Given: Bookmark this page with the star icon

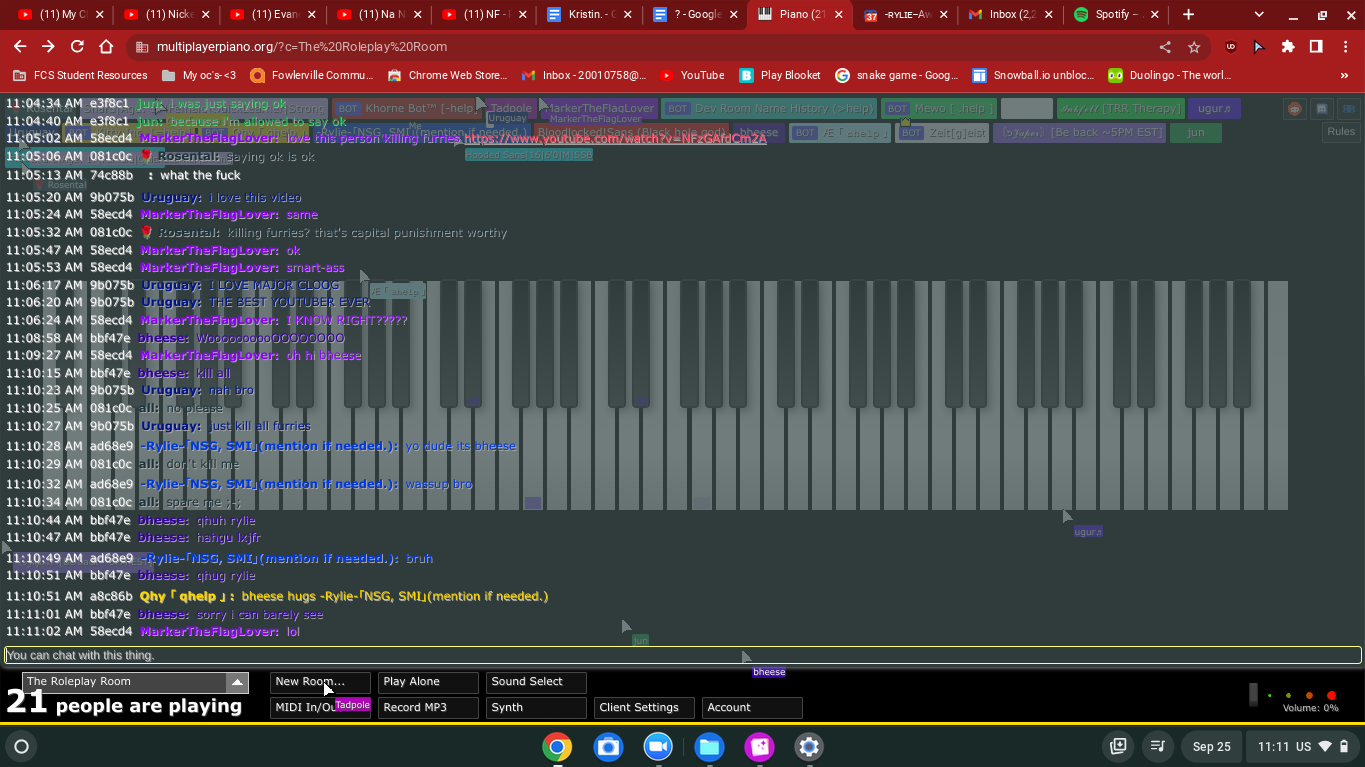Looking at the screenshot, I should pos(1193,47).
